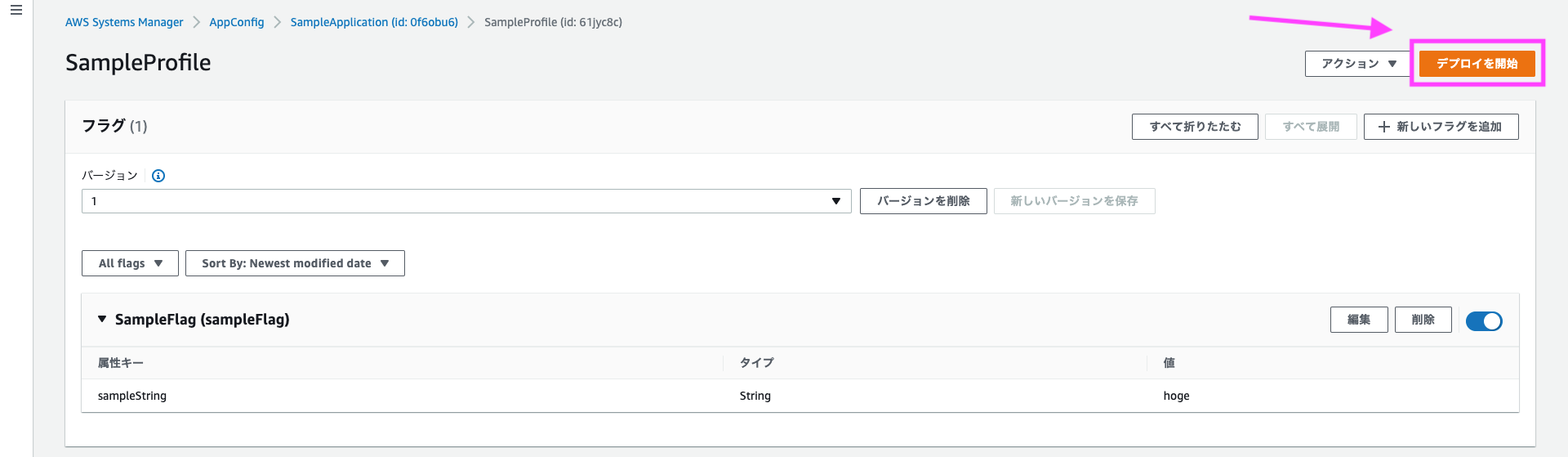Open Sort By Newest modified date dropdown
1568x457 pixels.
click(295, 263)
